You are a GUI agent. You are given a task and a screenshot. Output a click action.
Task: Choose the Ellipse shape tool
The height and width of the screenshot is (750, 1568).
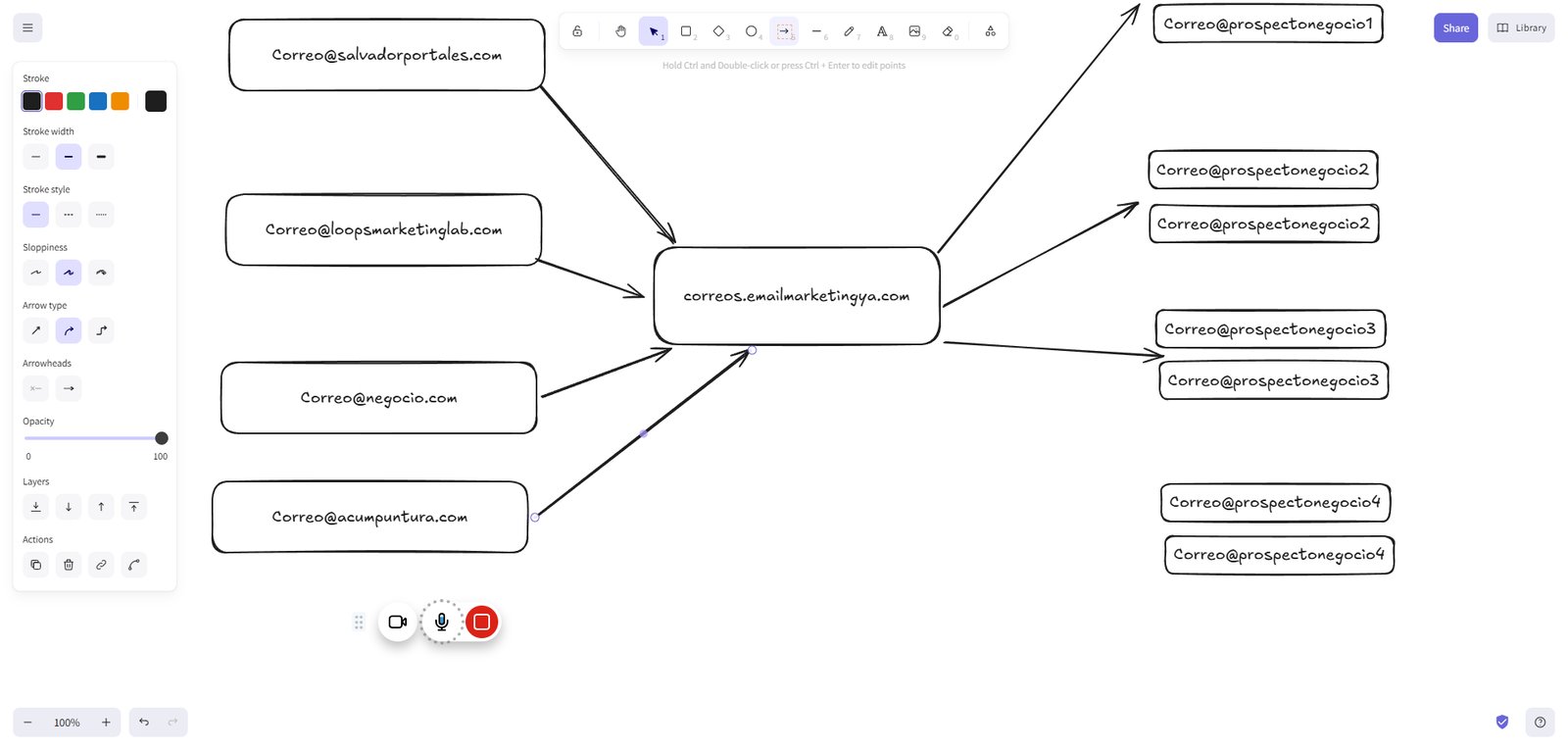[752, 31]
